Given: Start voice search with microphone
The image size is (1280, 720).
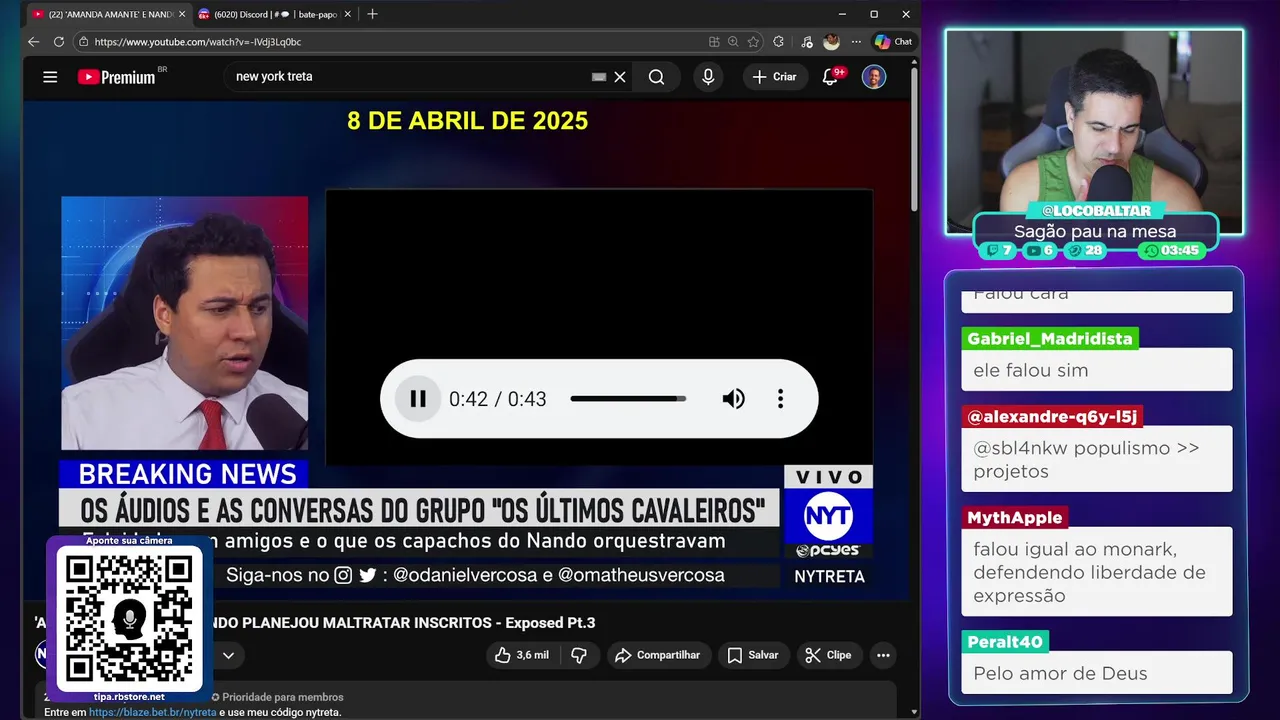Looking at the screenshot, I should coord(708,77).
